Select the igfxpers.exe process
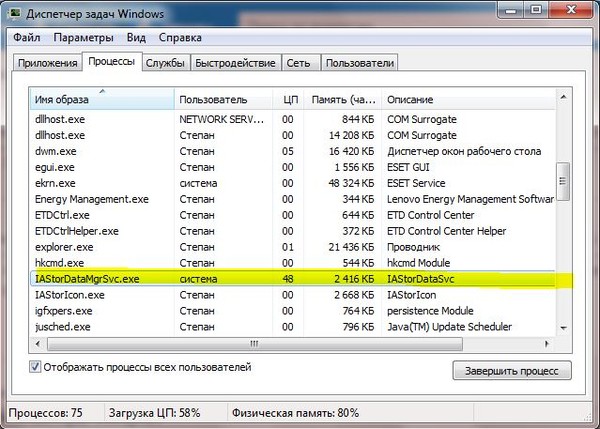The height and width of the screenshot is (429, 600). [x=292, y=311]
